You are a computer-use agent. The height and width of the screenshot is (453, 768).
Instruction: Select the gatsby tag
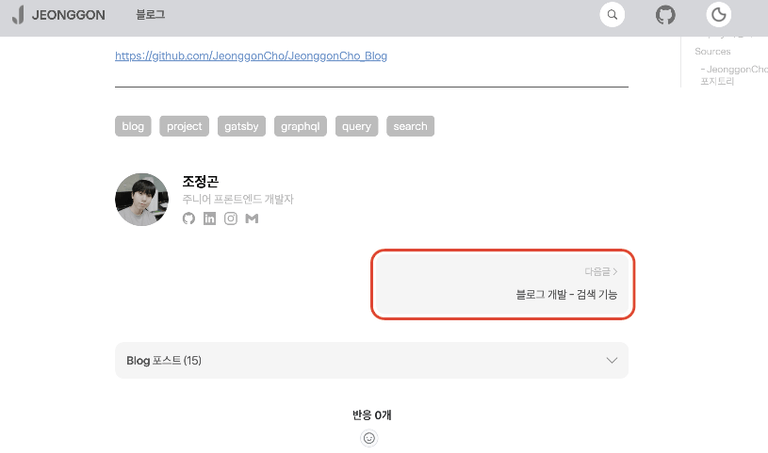tap(241, 126)
